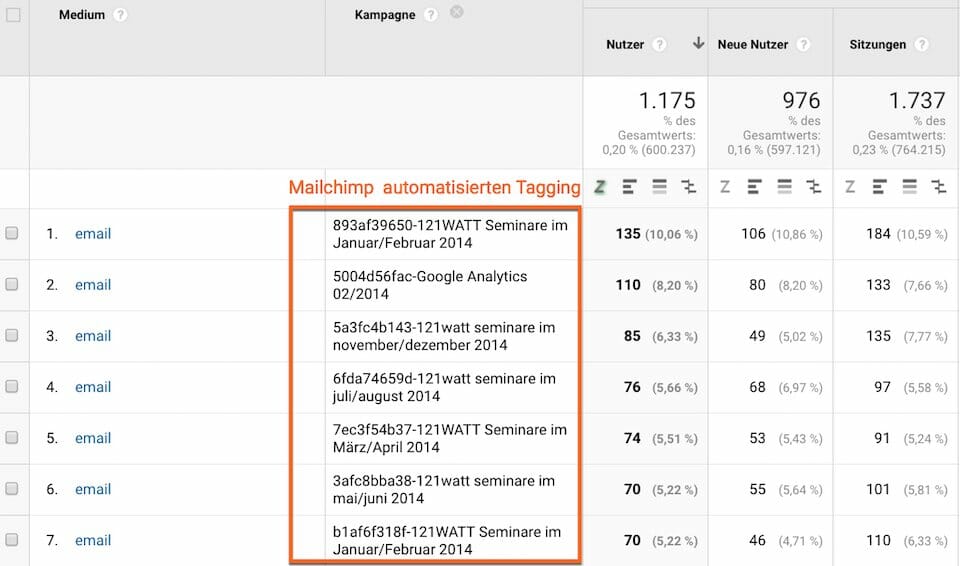Click Nutzer value 74 in row 5
Image resolution: width=960 pixels, height=566 pixels.
(632, 439)
